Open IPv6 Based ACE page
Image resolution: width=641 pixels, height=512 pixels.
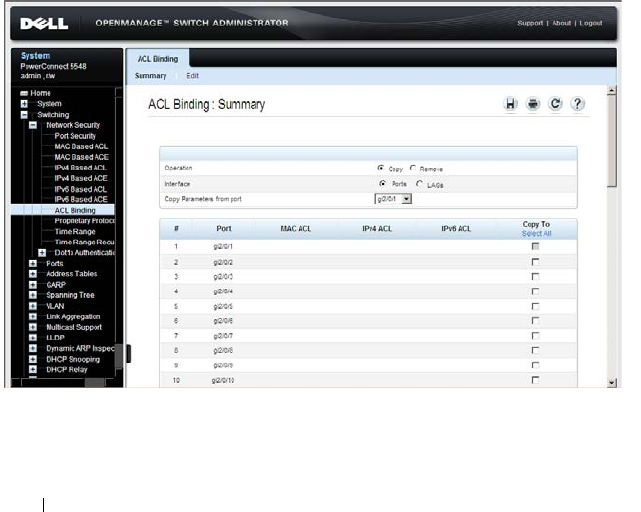(81, 199)
